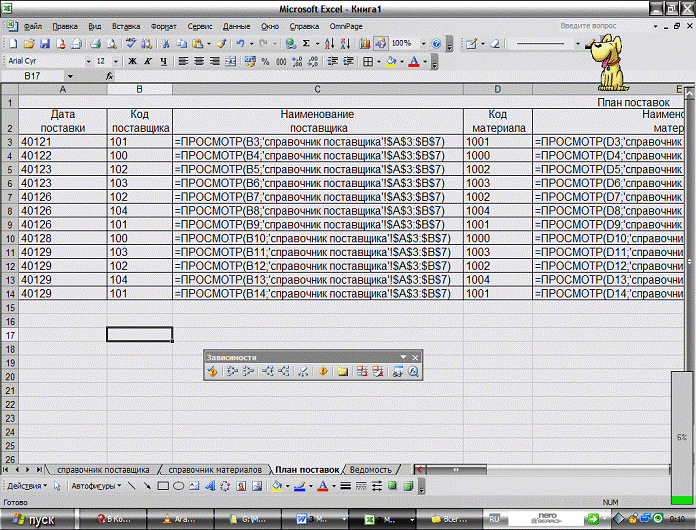Toggle italic formatting (К button)

click(x=146, y=62)
